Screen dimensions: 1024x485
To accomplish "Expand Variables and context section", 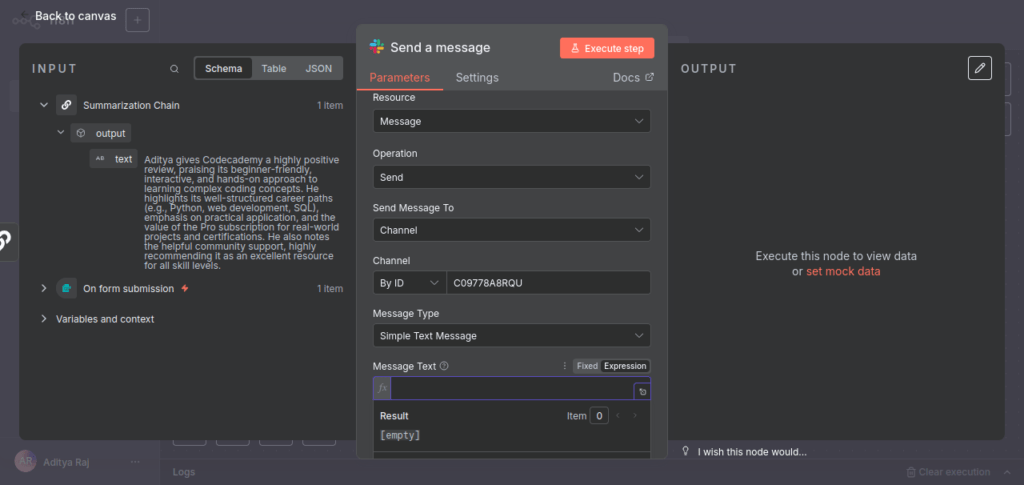I will (43, 319).
